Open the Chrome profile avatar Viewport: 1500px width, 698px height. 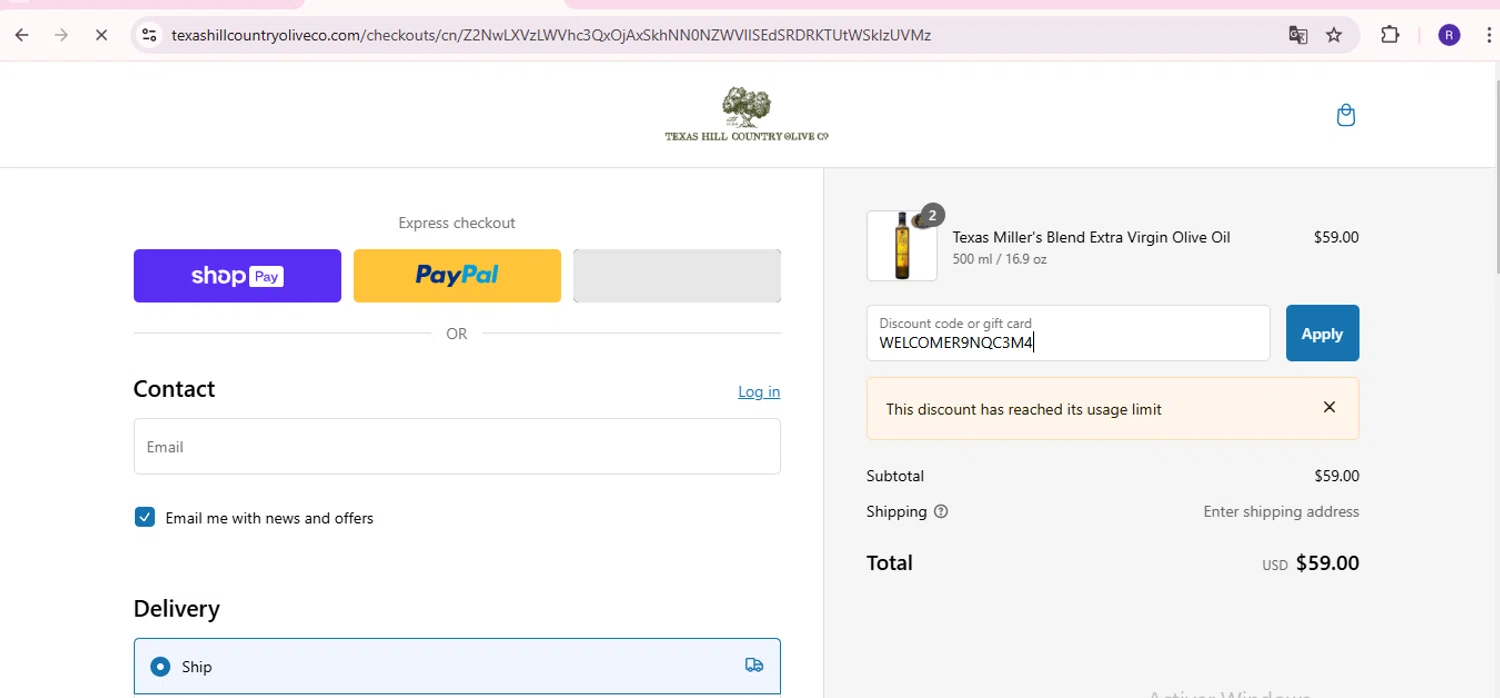[x=1449, y=35]
